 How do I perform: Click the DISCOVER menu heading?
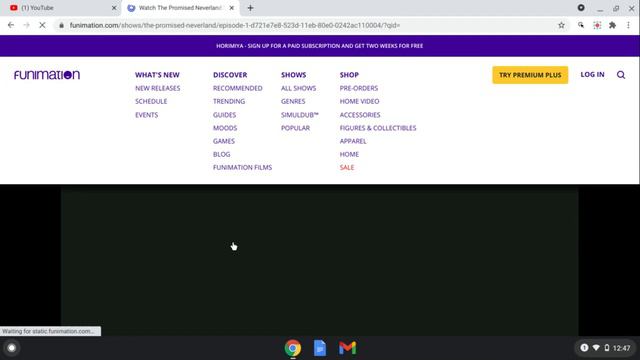[230, 75]
